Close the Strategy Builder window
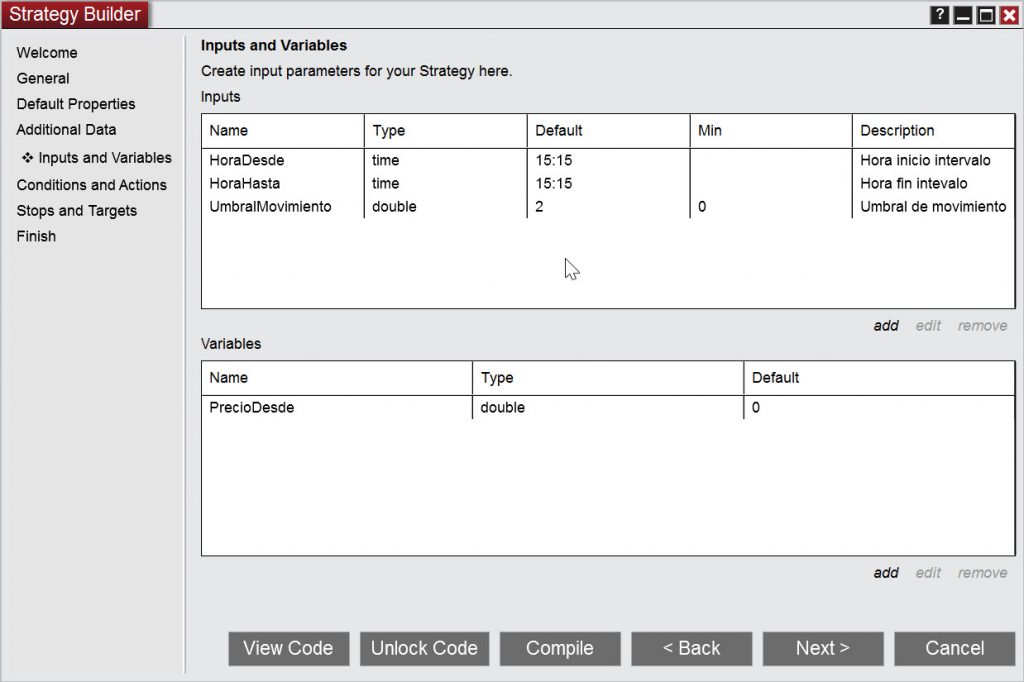The width and height of the screenshot is (1024, 682). tap(1009, 14)
